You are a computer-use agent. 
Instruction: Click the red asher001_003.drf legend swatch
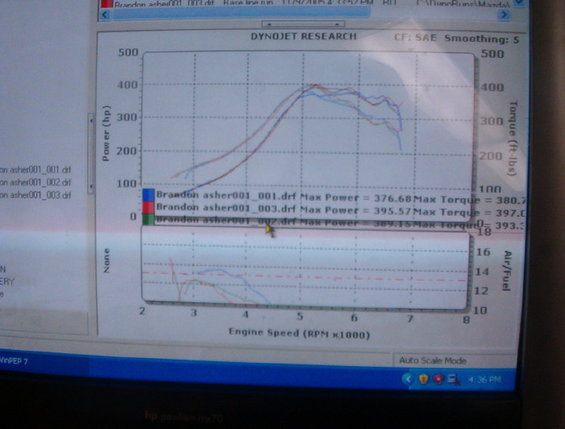(149, 207)
